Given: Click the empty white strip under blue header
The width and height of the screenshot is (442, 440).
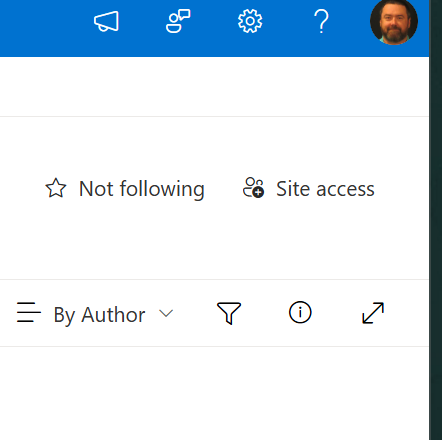Looking at the screenshot, I should (214, 87).
